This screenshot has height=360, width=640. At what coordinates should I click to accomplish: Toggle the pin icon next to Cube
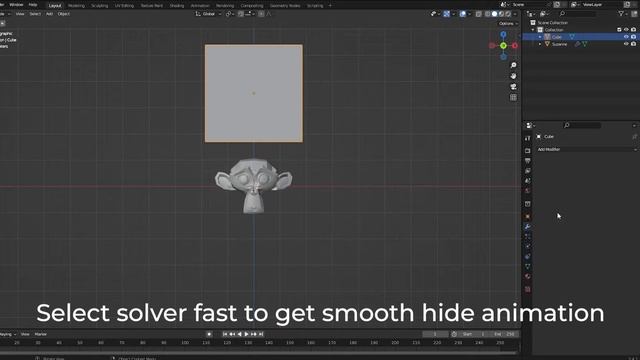634,137
